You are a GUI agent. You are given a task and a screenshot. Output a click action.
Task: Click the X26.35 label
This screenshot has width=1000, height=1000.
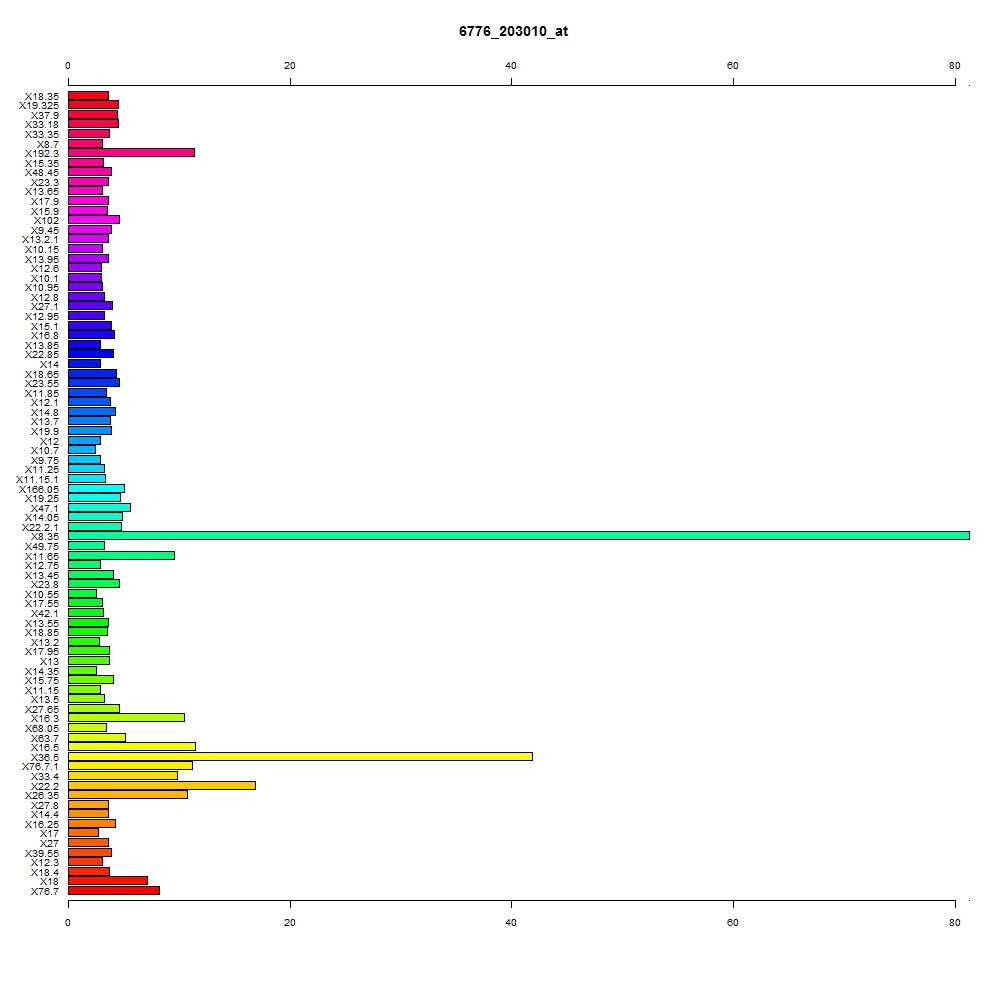[41, 796]
